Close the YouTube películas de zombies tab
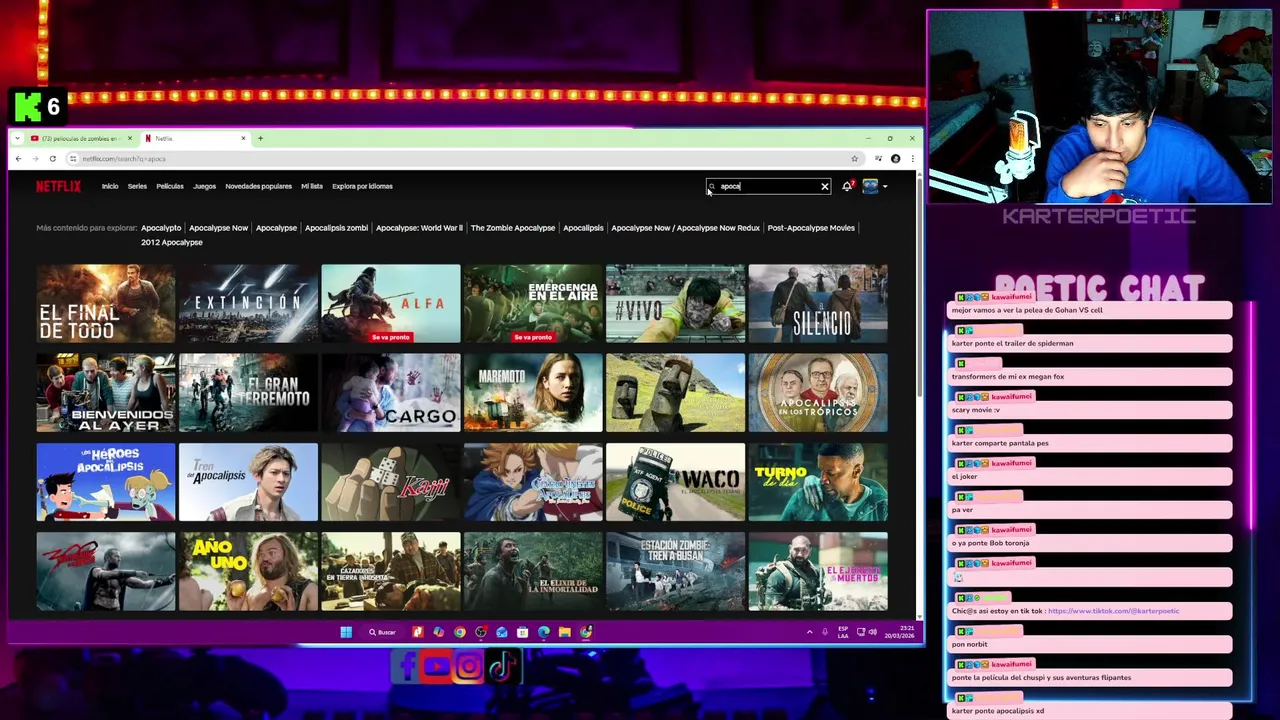1280x720 pixels. click(129, 138)
